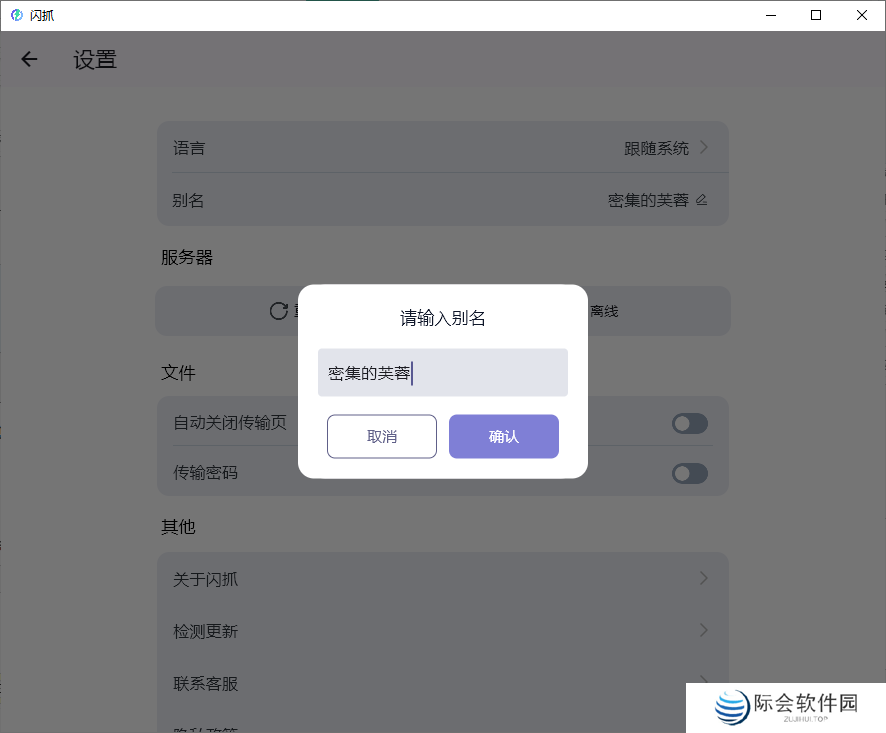The width and height of the screenshot is (886, 733).
Task: Toggle the 自动关闭传输页 switch on
Action: (689, 423)
